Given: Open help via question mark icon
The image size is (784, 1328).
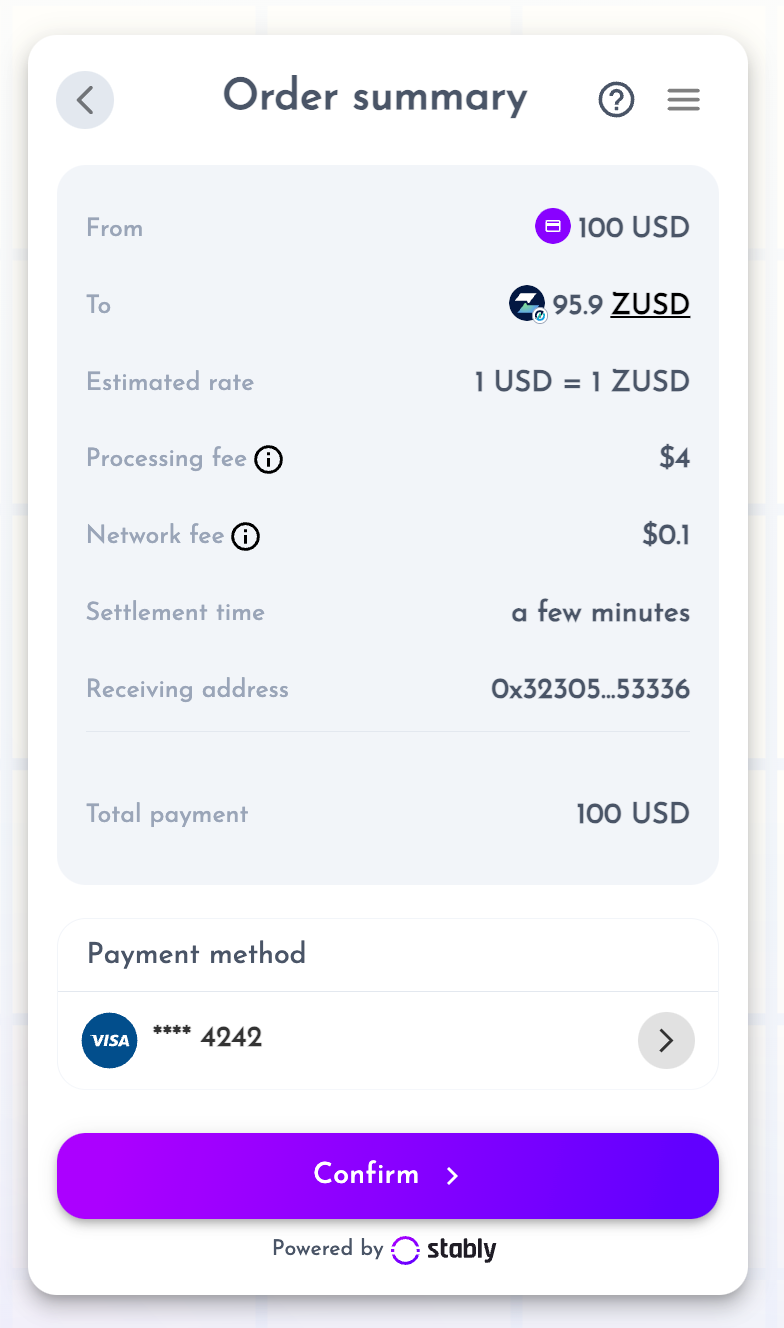Looking at the screenshot, I should pyautogui.click(x=617, y=100).
